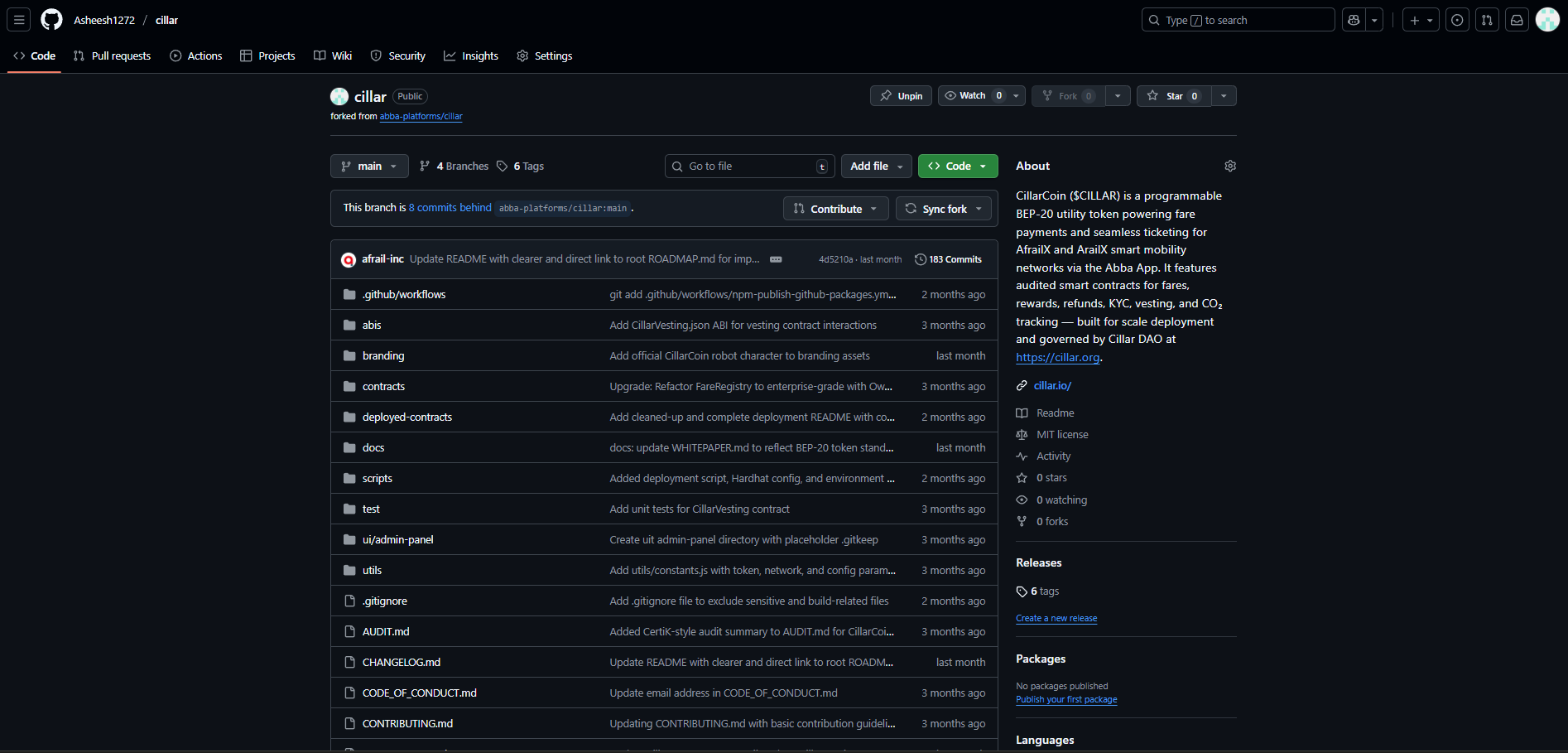Screen dimensions: 1568x753
Task: Switch to the Projects tab
Action: (x=267, y=56)
